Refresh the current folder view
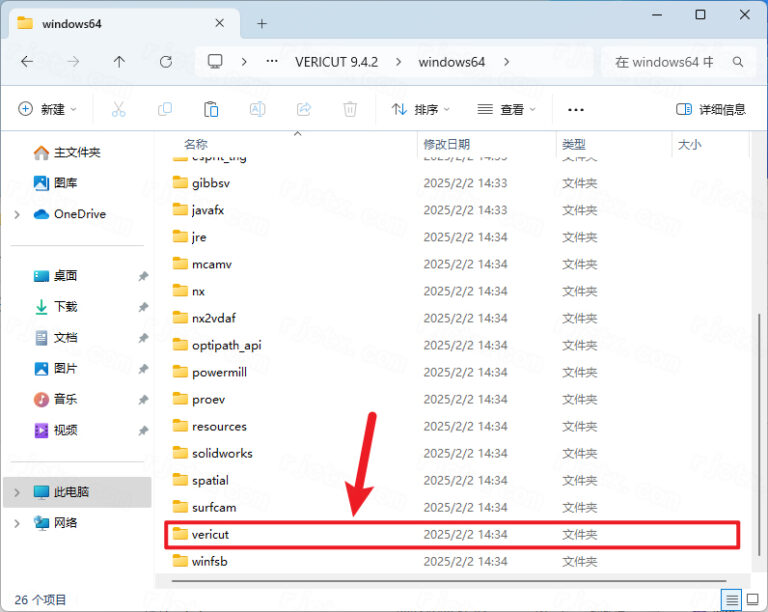The width and height of the screenshot is (768, 612). 166,62
